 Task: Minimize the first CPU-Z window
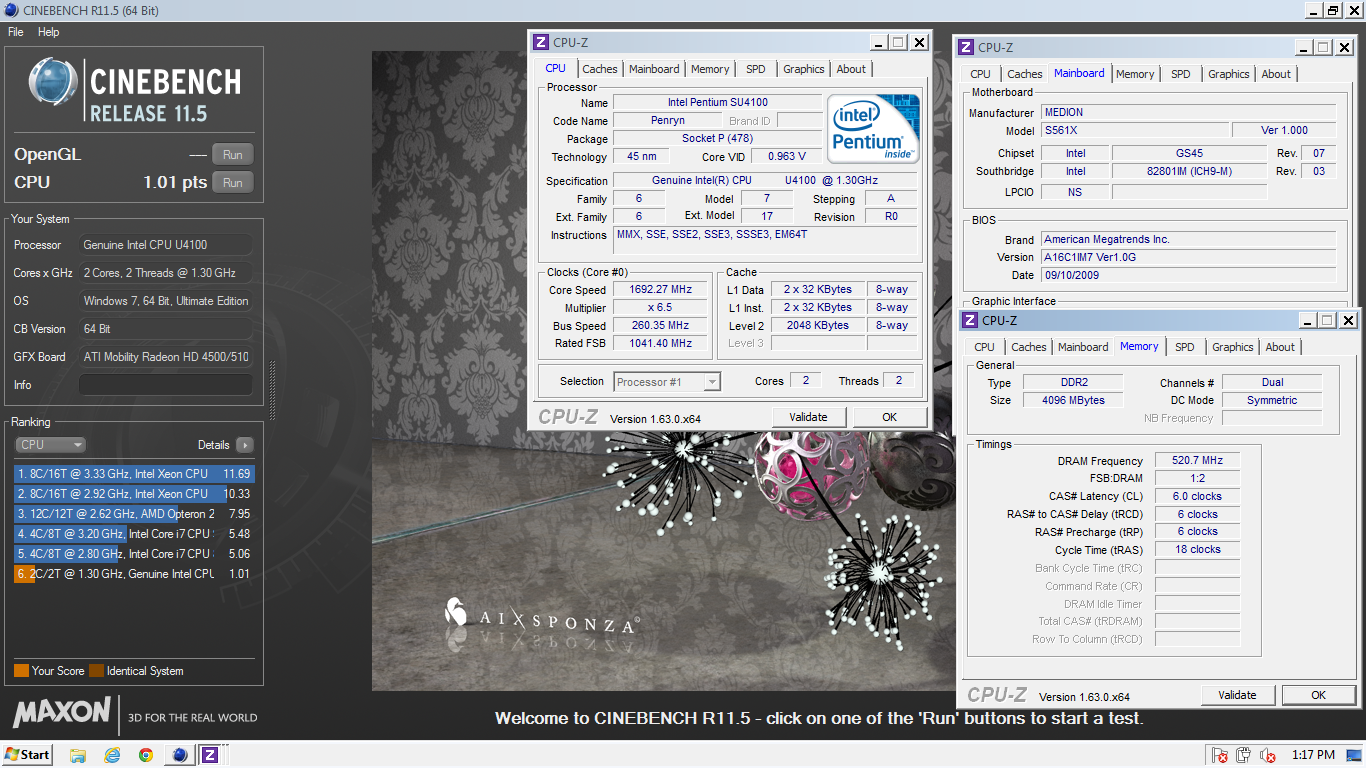[878, 42]
